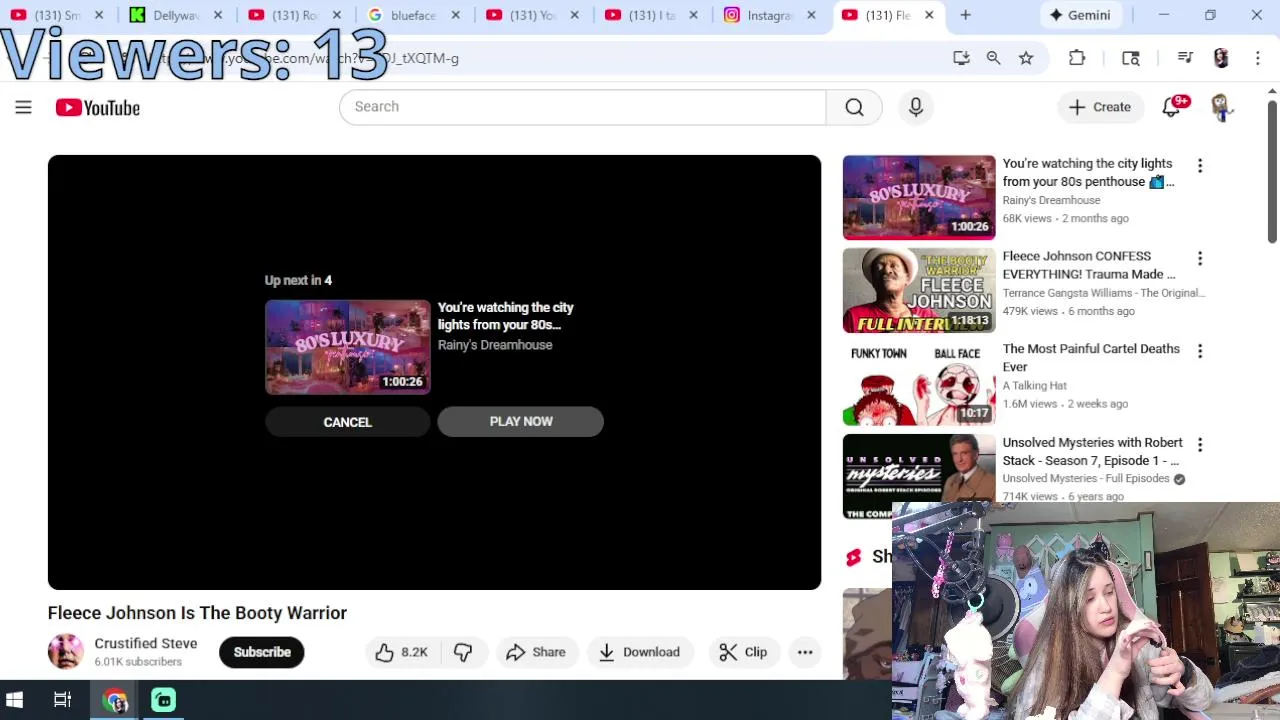Bookmark this page with star icon
1280x720 pixels.
click(x=1026, y=58)
